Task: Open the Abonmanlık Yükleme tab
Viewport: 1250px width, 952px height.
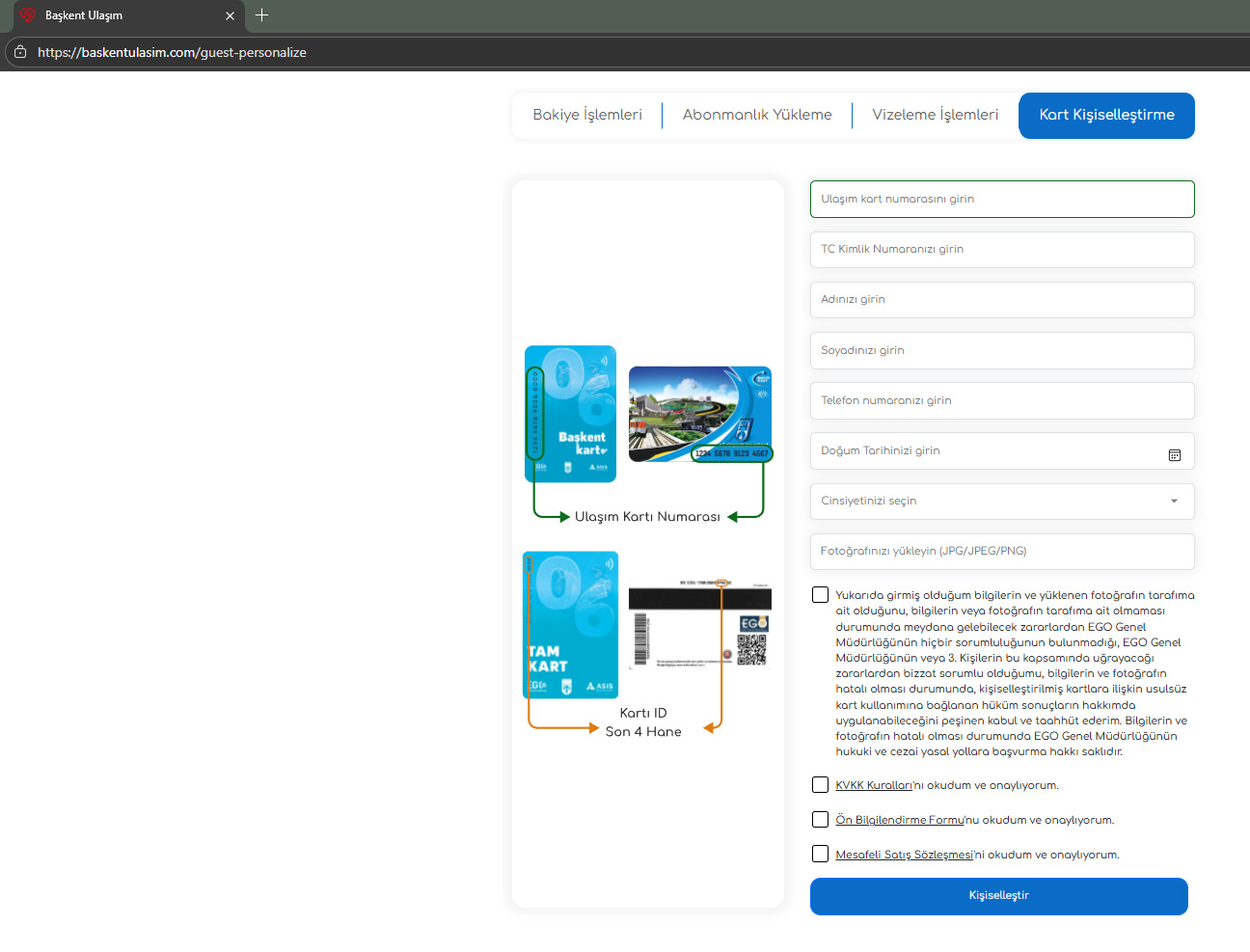Action: click(756, 115)
